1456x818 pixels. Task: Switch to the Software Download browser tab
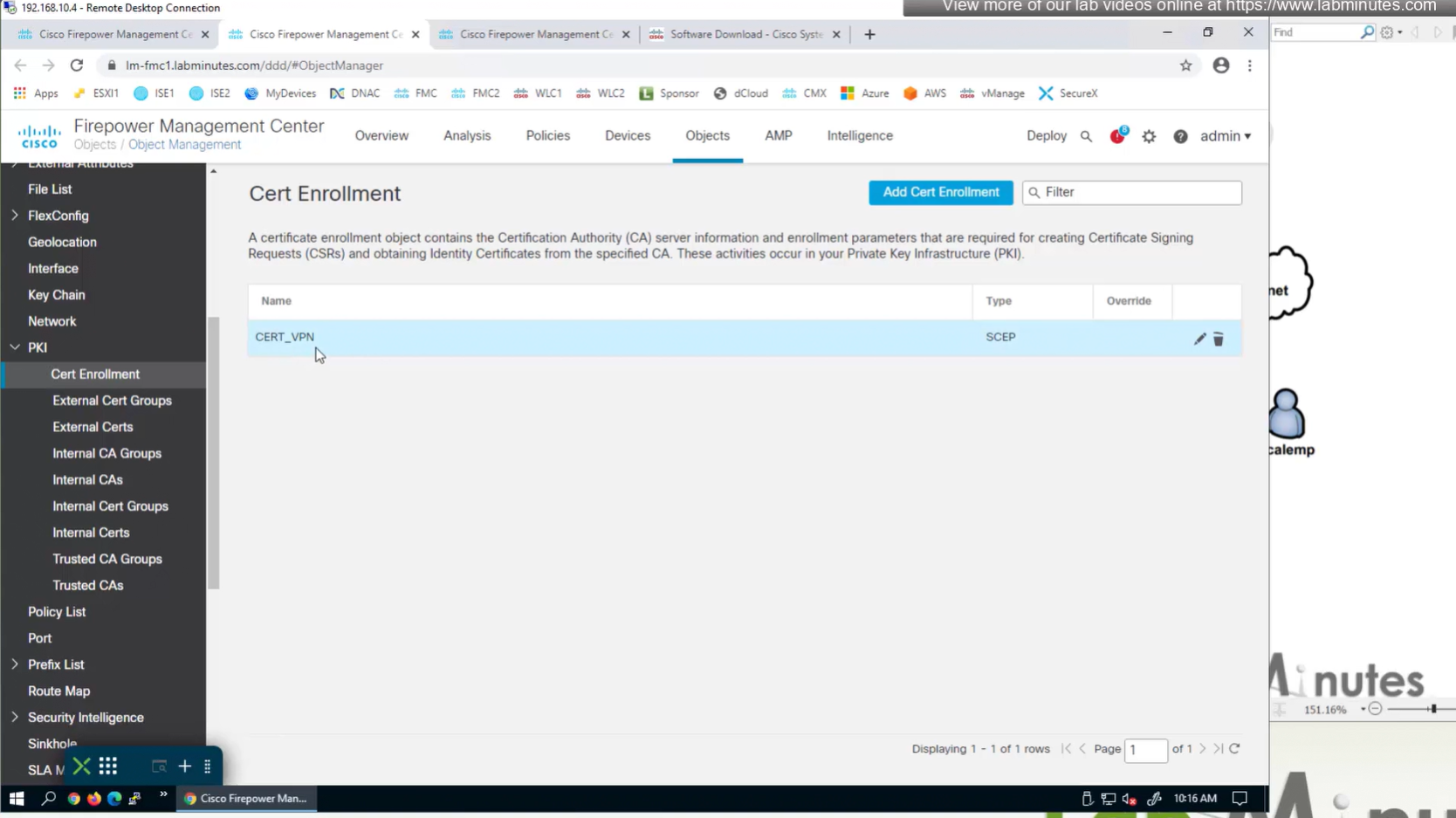[x=745, y=34]
